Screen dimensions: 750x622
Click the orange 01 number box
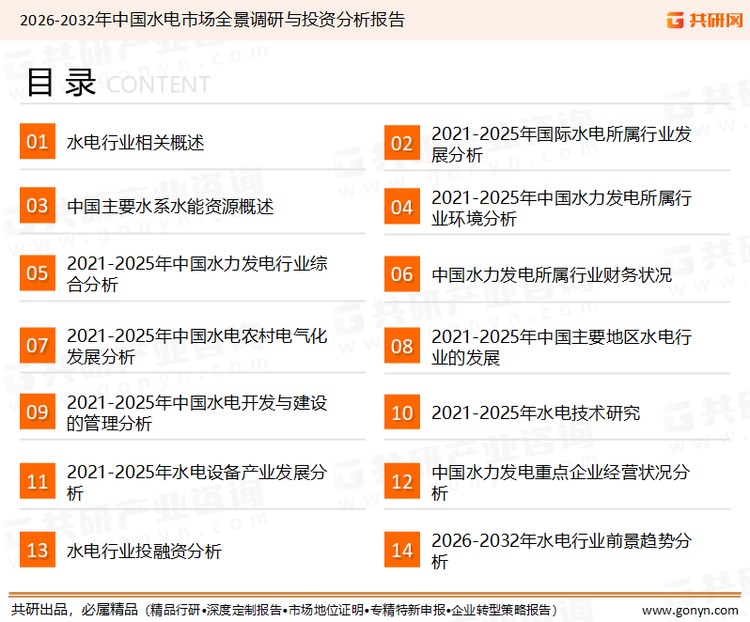tap(37, 141)
